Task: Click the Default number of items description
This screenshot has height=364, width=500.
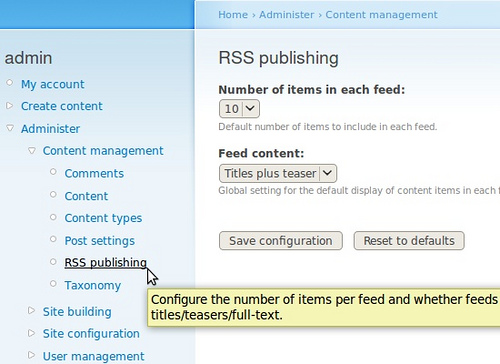Action: [x=328, y=127]
